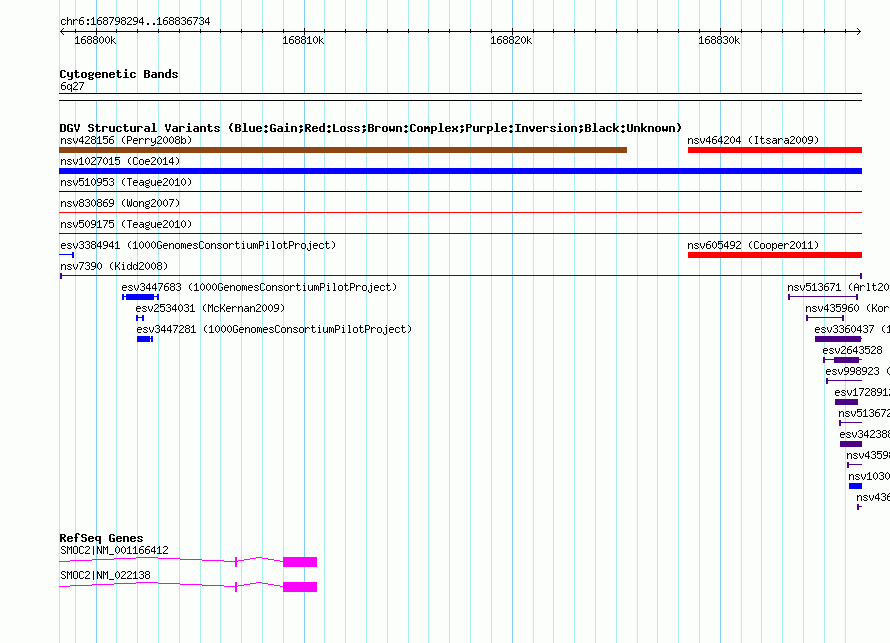Select the red nsv605492 loss bar
Viewport: 890px width, 643px height.
pos(775,255)
